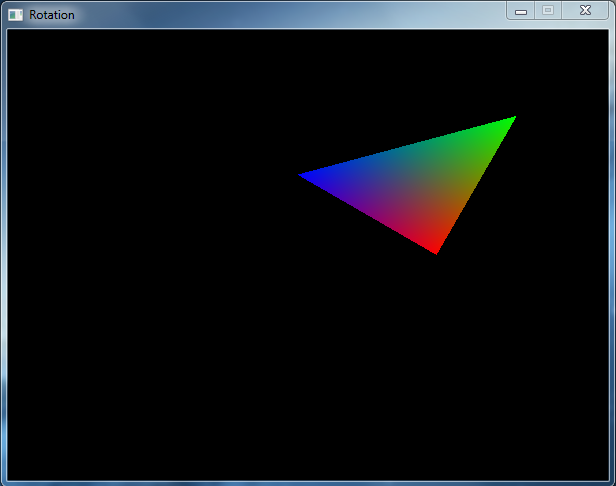Click the window frame's bottom-right resize corner
The image size is (616, 486).
point(612,482)
